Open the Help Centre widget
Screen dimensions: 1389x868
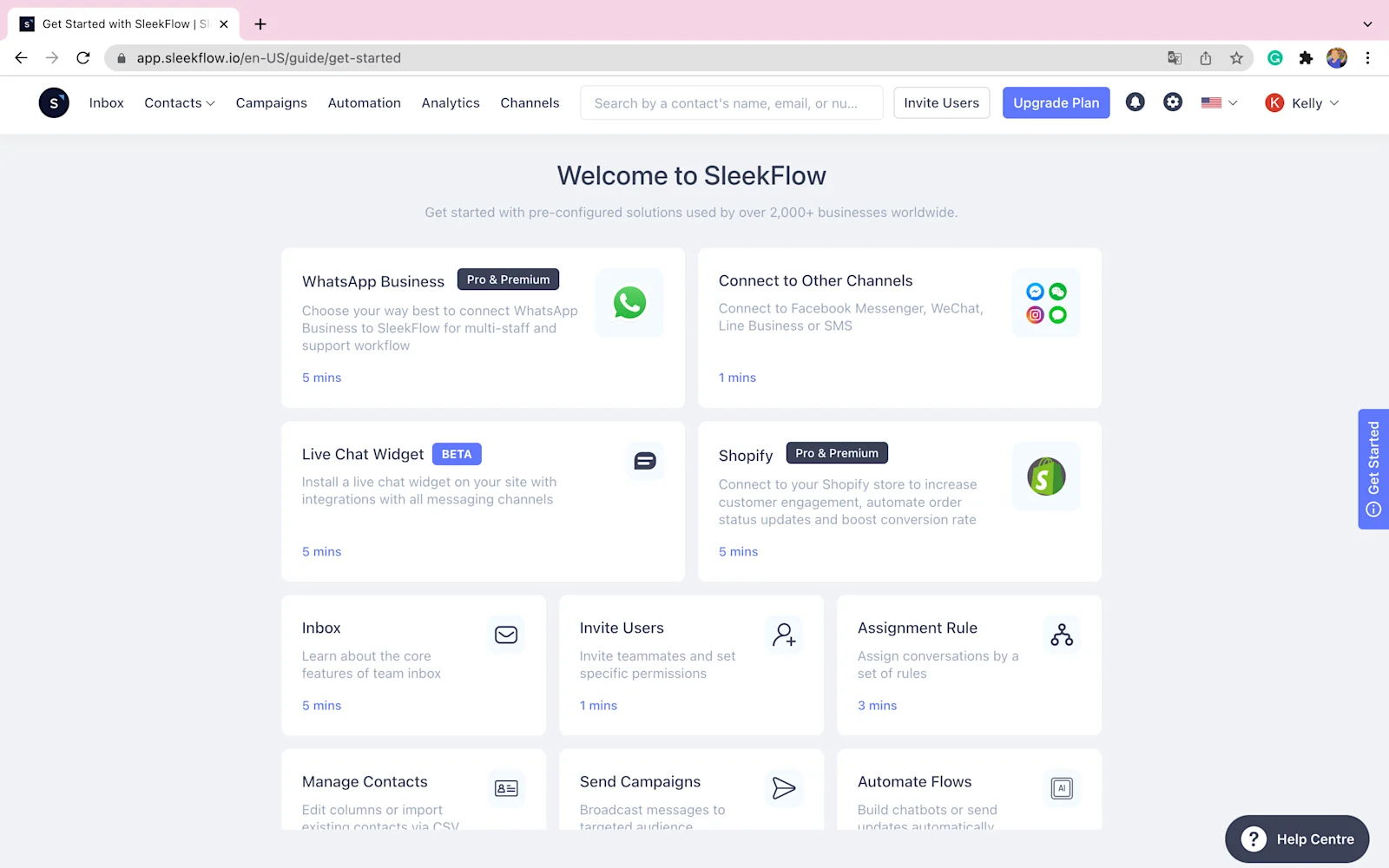pyautogui.click(x=1297, y=839)
